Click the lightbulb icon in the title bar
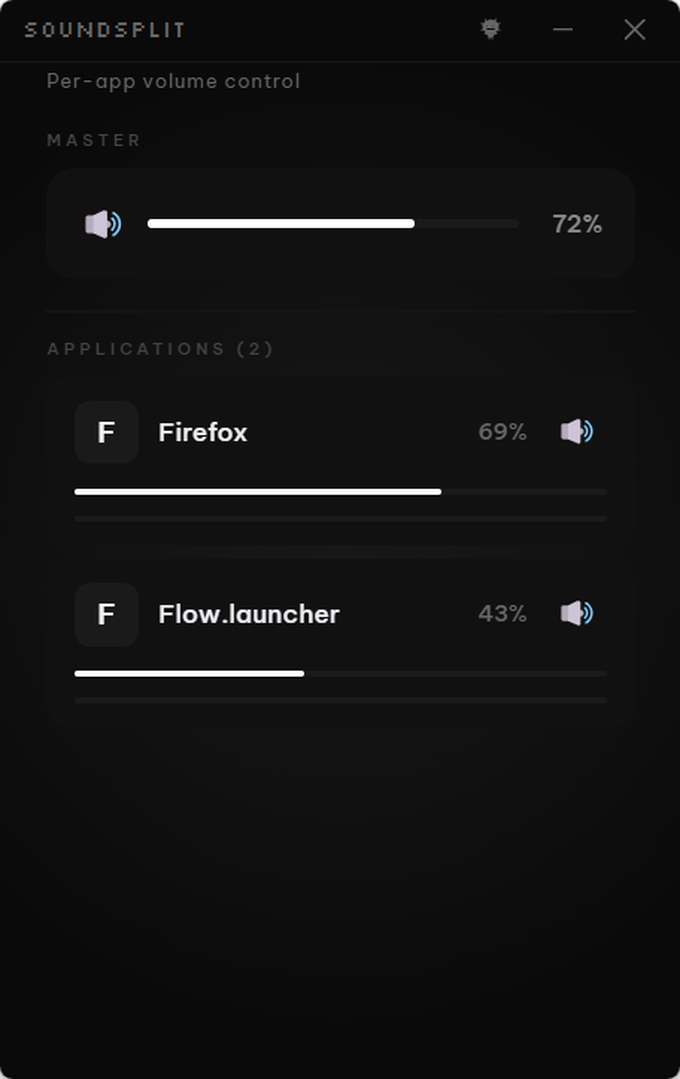The width and height of the screenshot is (680, 1079). (x=489, y=29)
